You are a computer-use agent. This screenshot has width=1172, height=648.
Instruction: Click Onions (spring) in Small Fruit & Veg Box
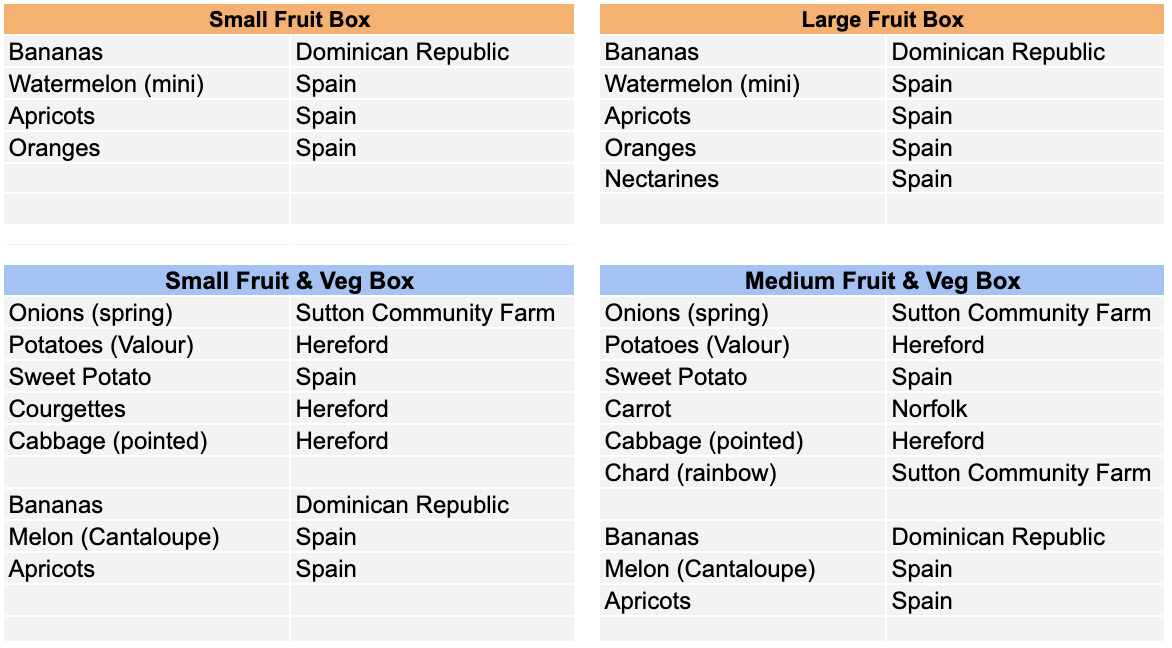tap(146, 312)
